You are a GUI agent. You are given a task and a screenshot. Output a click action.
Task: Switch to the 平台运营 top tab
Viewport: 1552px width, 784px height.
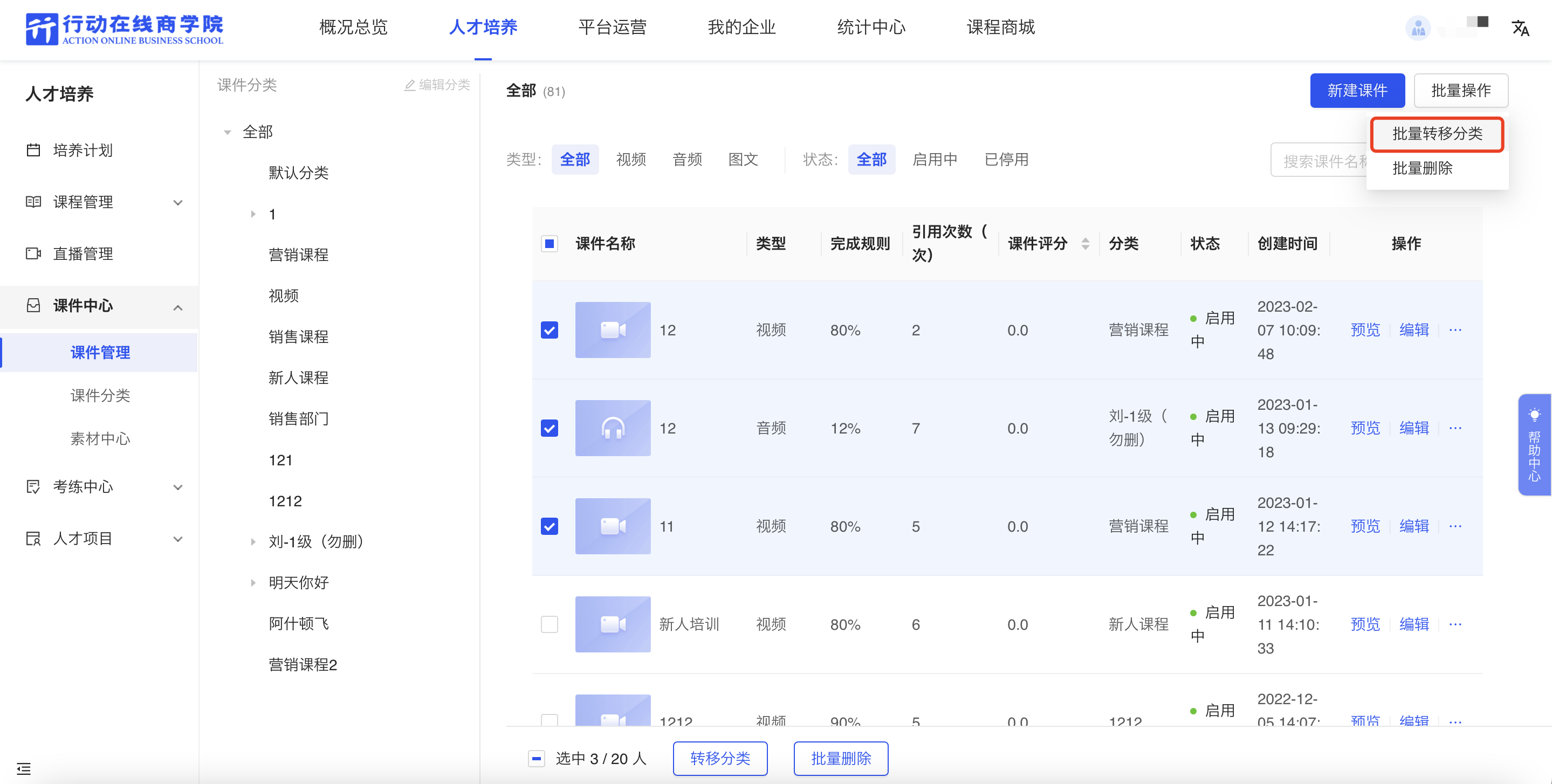point(613,27)
